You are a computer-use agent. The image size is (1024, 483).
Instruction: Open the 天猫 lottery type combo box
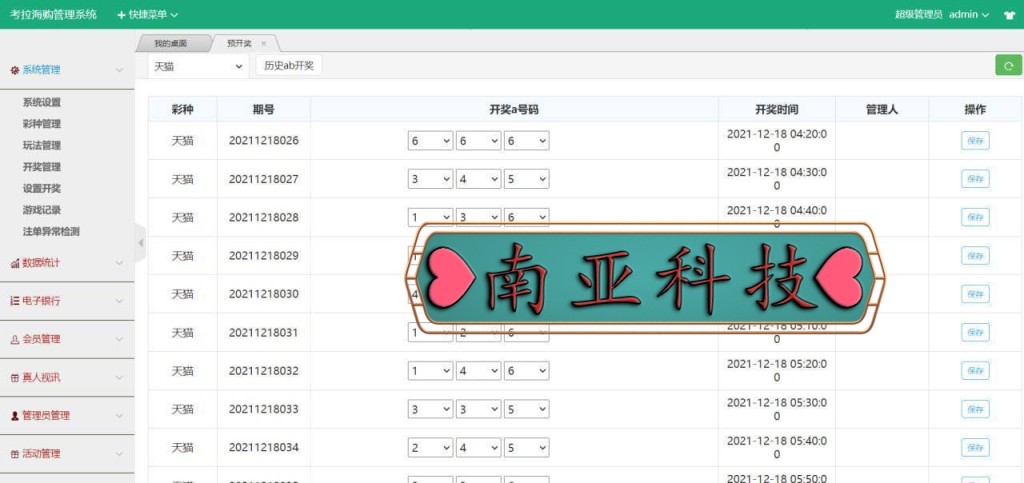click(x=198, y=66)
